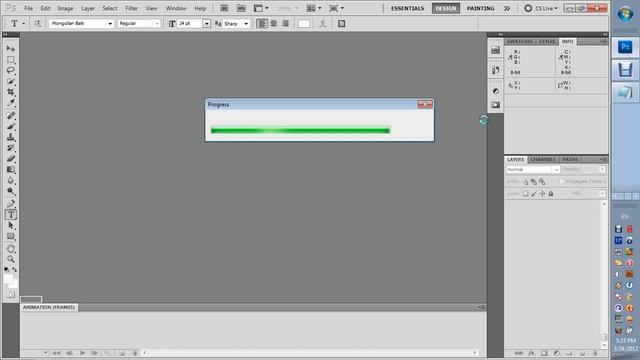Select the History Brush tool
The width and height of the screenshot is (640, 360).
pos(11,148)
